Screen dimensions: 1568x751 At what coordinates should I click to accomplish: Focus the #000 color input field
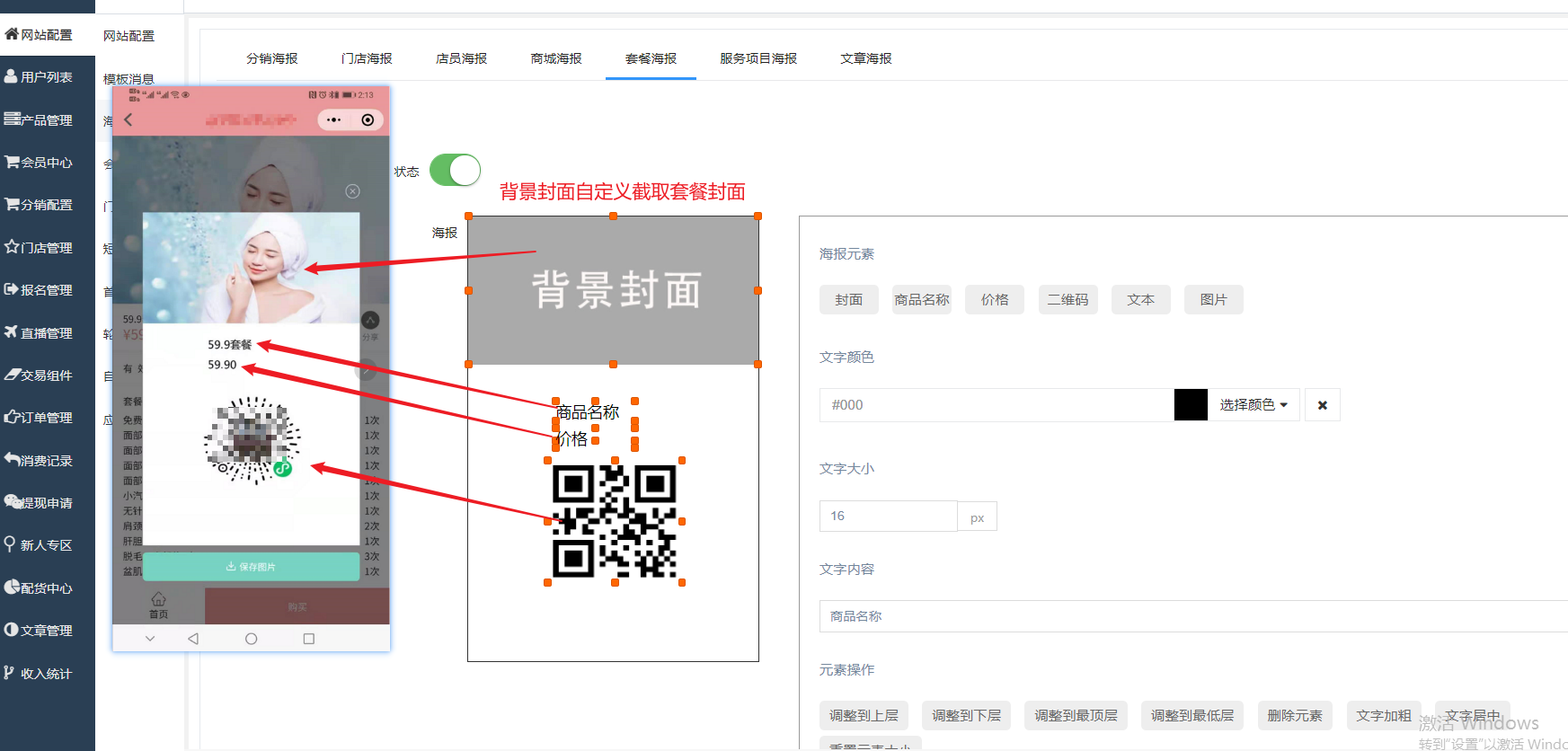997,405
